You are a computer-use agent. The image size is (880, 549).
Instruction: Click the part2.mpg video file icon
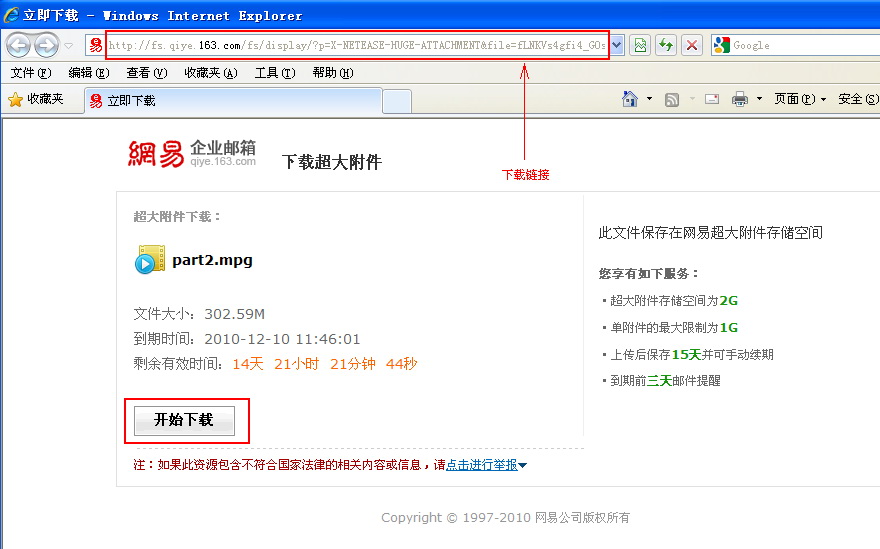[150, 260]
